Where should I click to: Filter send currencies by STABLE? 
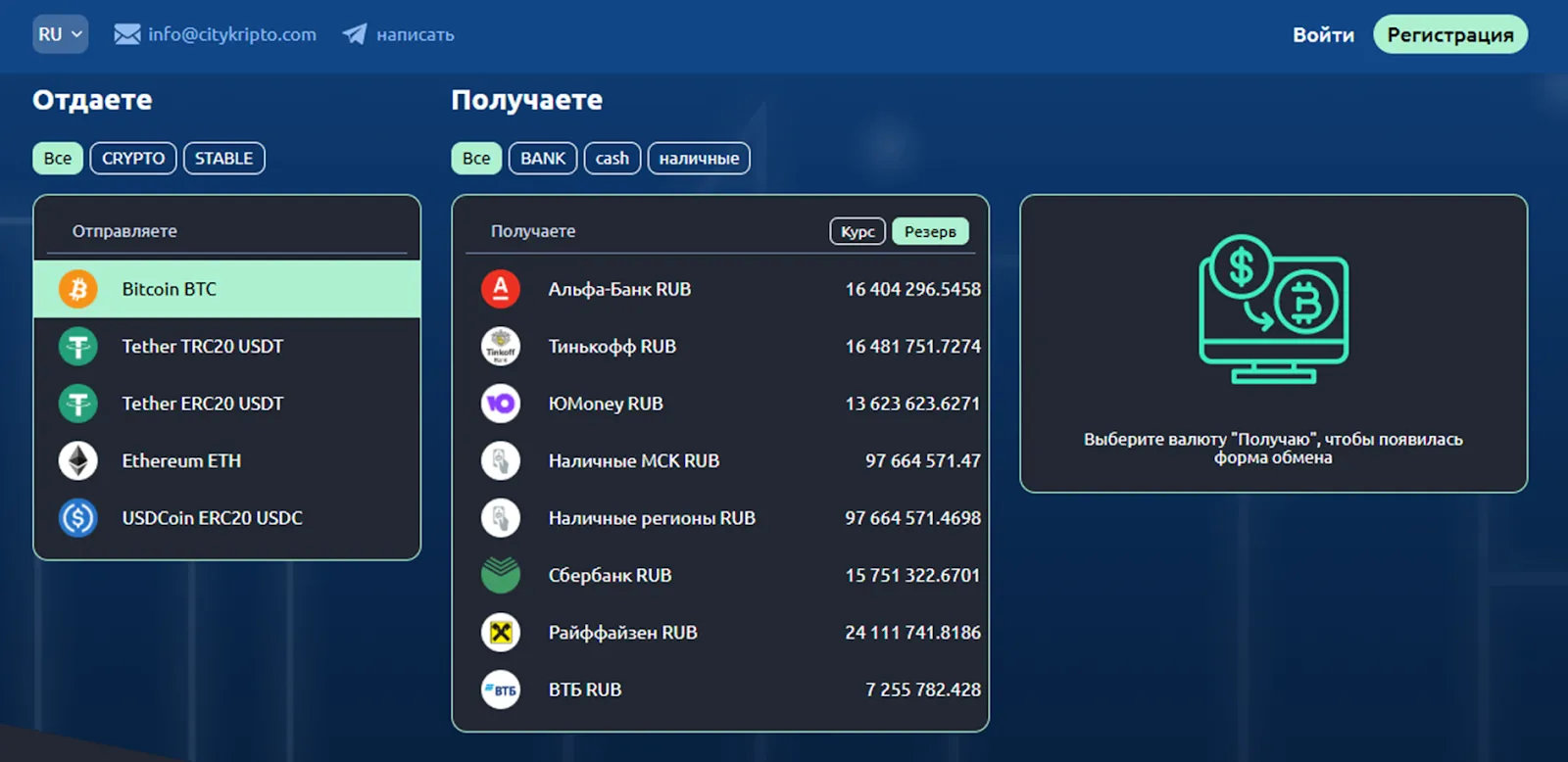223,159
